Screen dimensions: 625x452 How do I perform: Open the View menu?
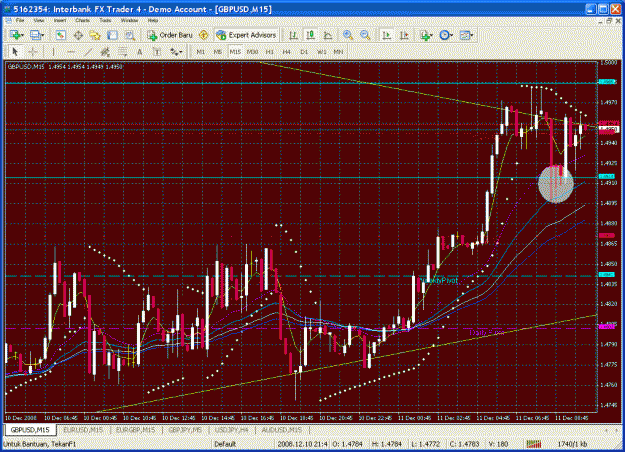click(x=39, y=20)
